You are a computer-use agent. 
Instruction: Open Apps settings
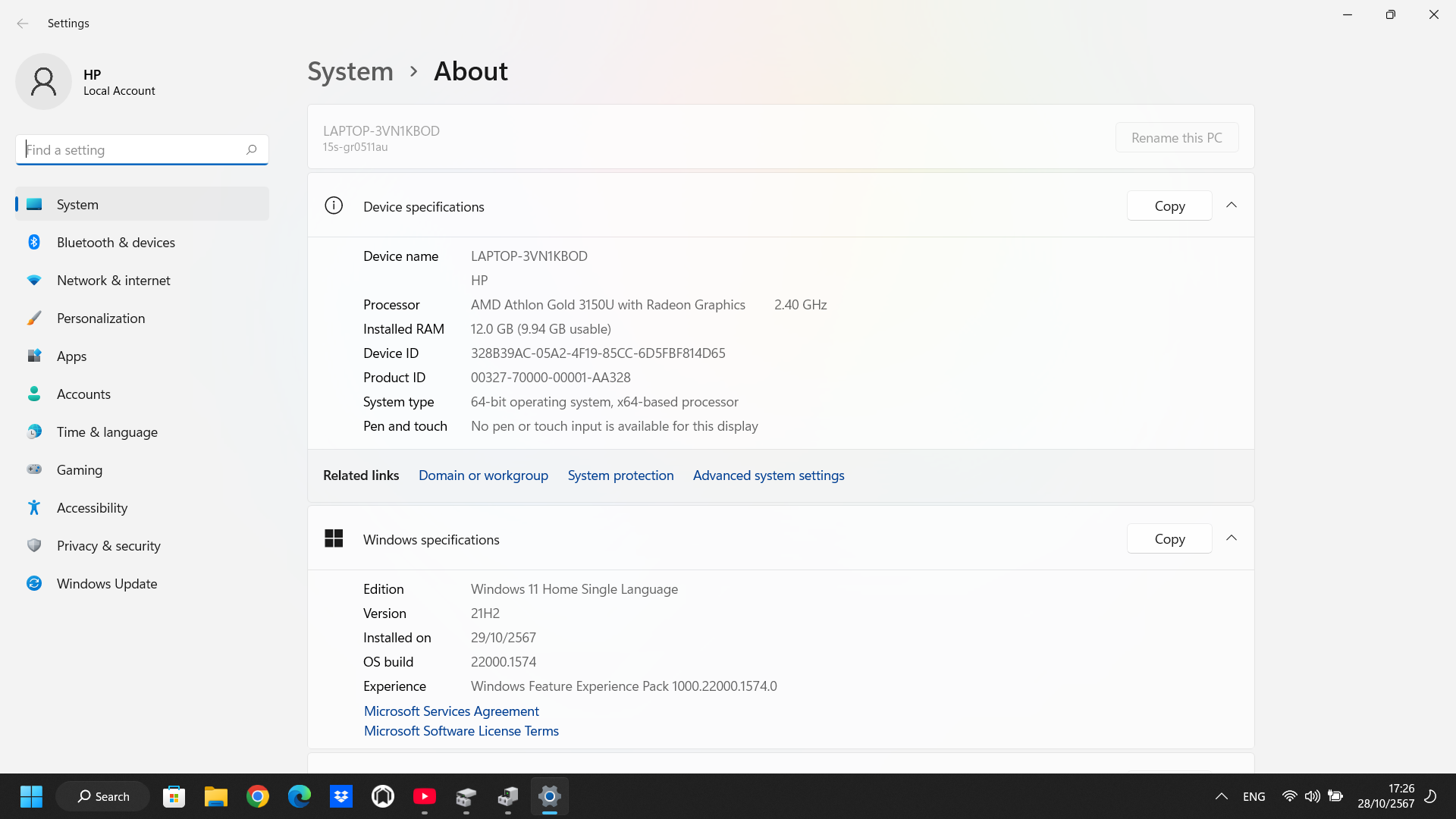point(142,356)
